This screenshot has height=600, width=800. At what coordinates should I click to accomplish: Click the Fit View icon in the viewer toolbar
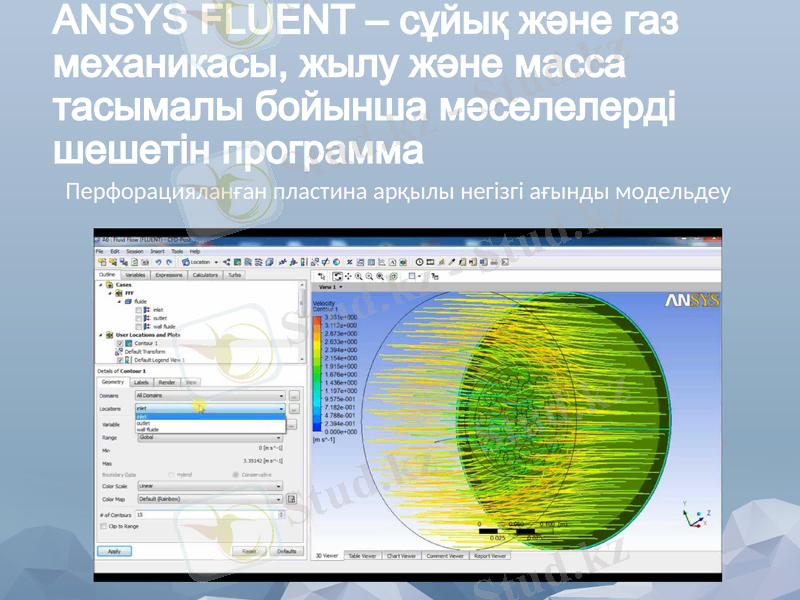coord(392,275)
